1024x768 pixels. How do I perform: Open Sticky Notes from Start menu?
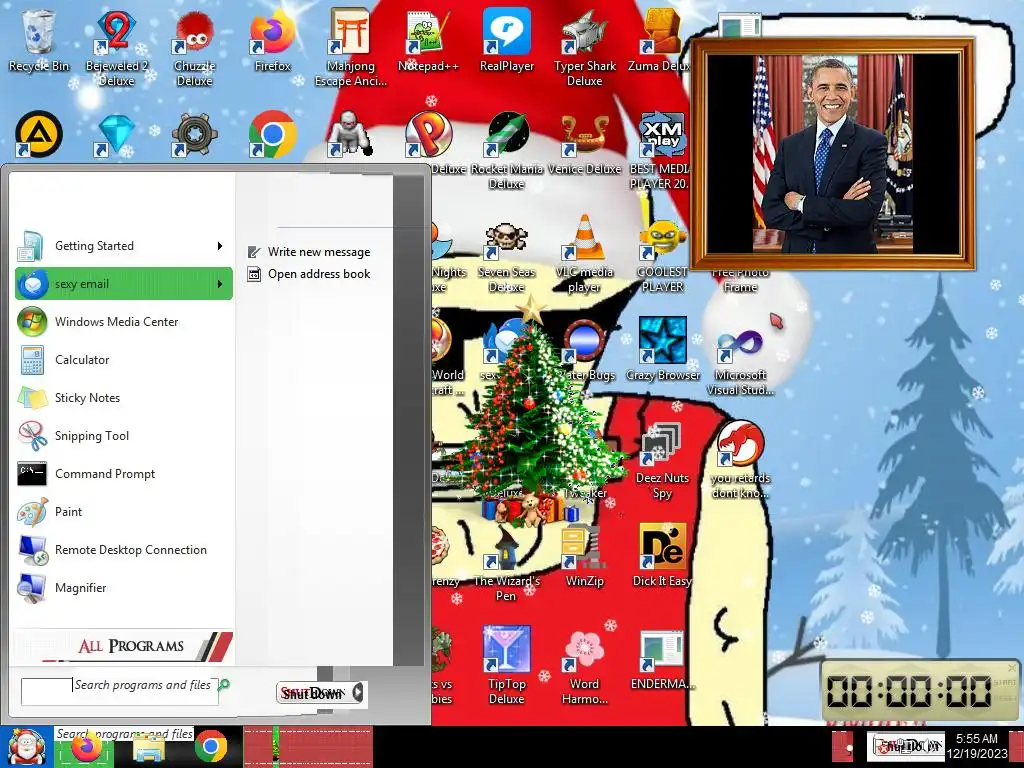click(123, 397)
